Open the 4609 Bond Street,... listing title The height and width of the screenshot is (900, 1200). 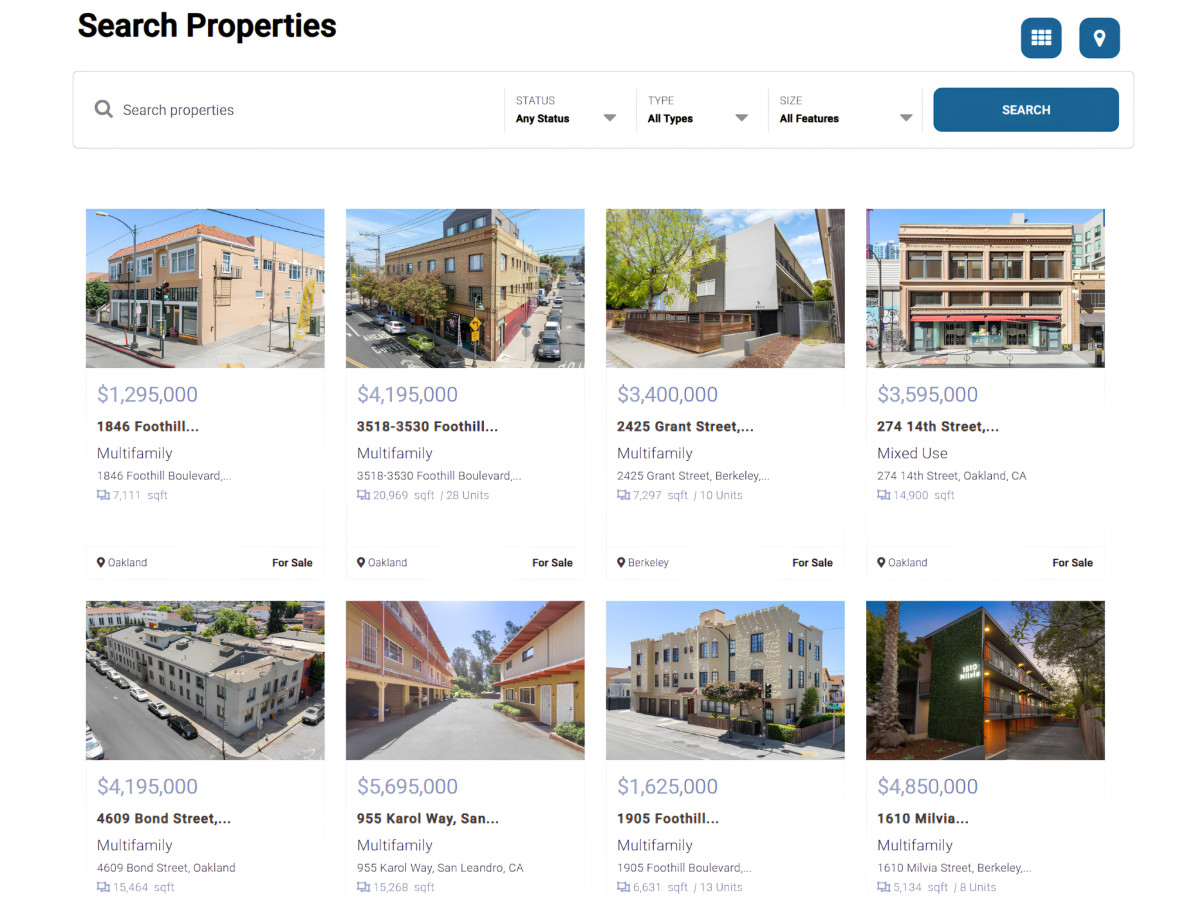coord(164,818)
